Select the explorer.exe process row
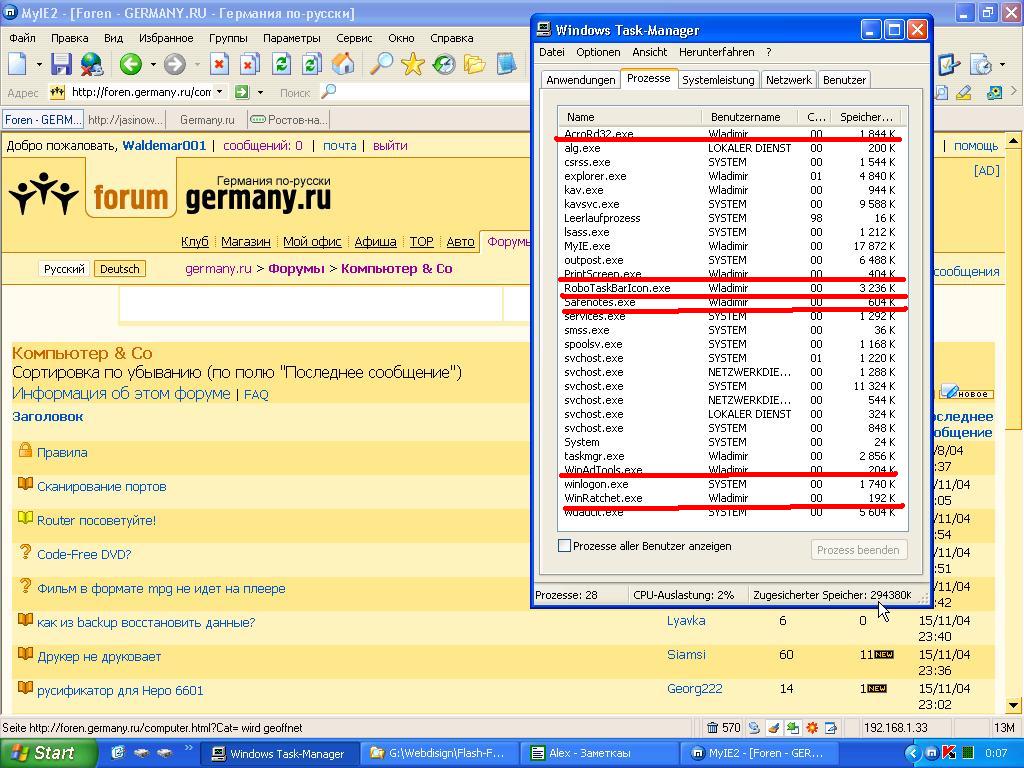 pos(731,176)
